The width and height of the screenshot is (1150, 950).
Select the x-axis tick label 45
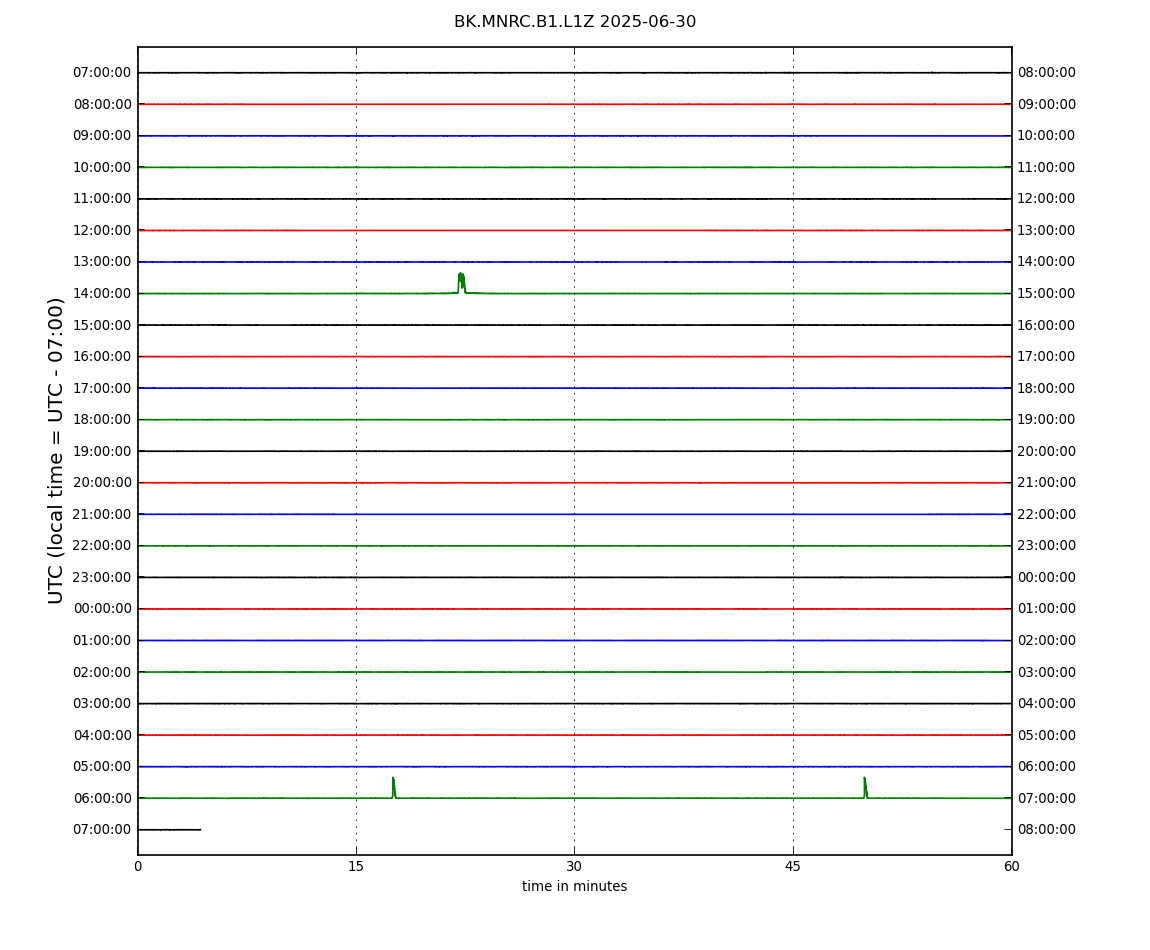793,866
